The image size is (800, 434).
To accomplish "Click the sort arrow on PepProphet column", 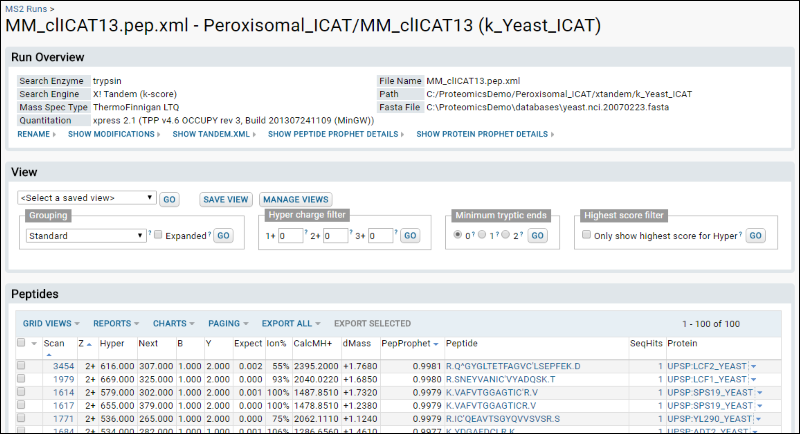I will pos(437,344).
